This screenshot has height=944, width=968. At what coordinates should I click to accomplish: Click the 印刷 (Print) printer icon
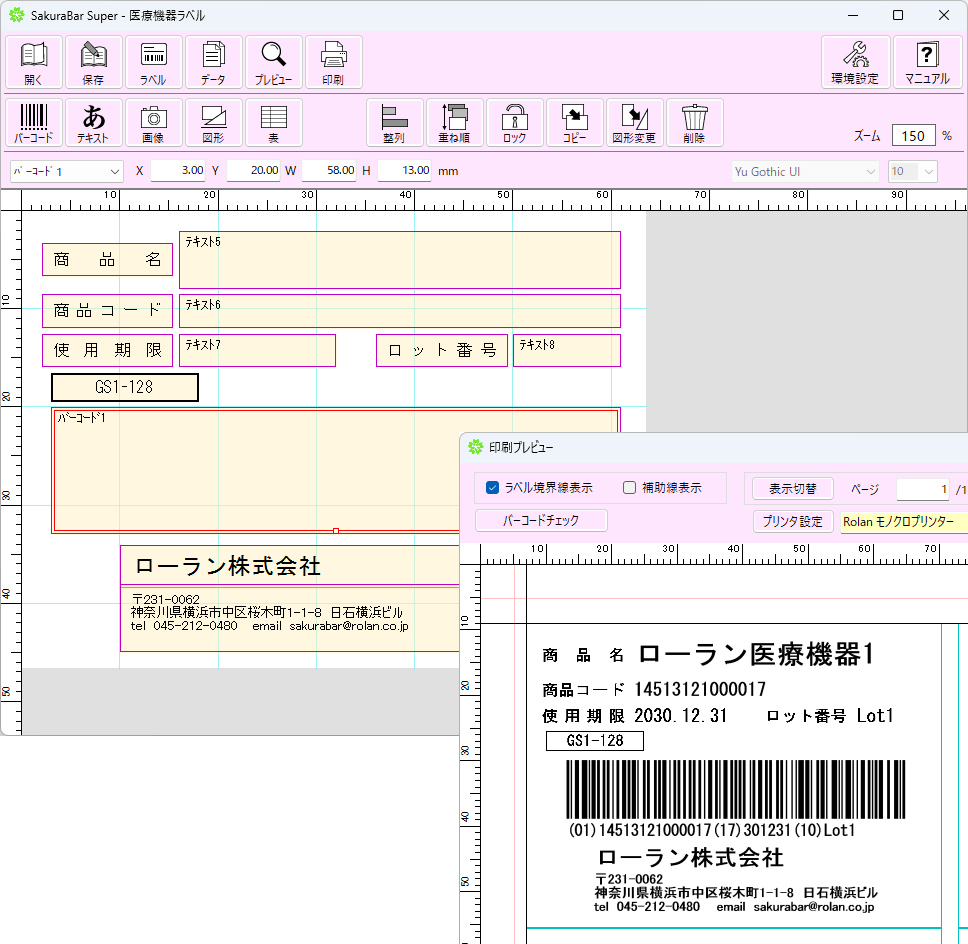tap(333, 62)
